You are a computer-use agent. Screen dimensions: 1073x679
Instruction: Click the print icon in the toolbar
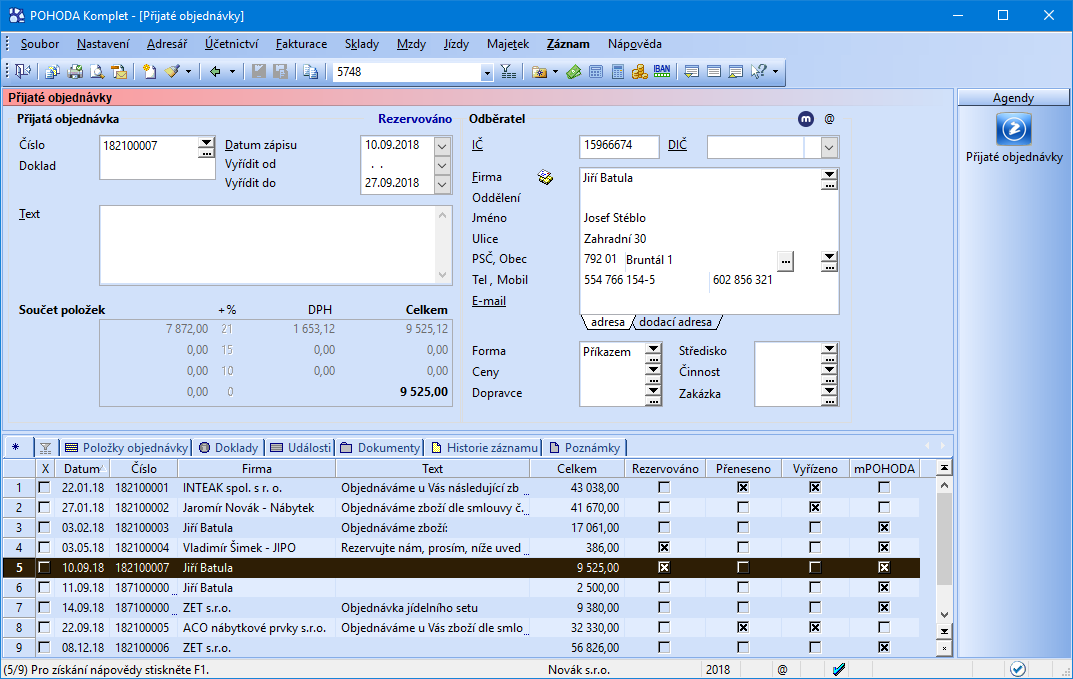(75, 72)
